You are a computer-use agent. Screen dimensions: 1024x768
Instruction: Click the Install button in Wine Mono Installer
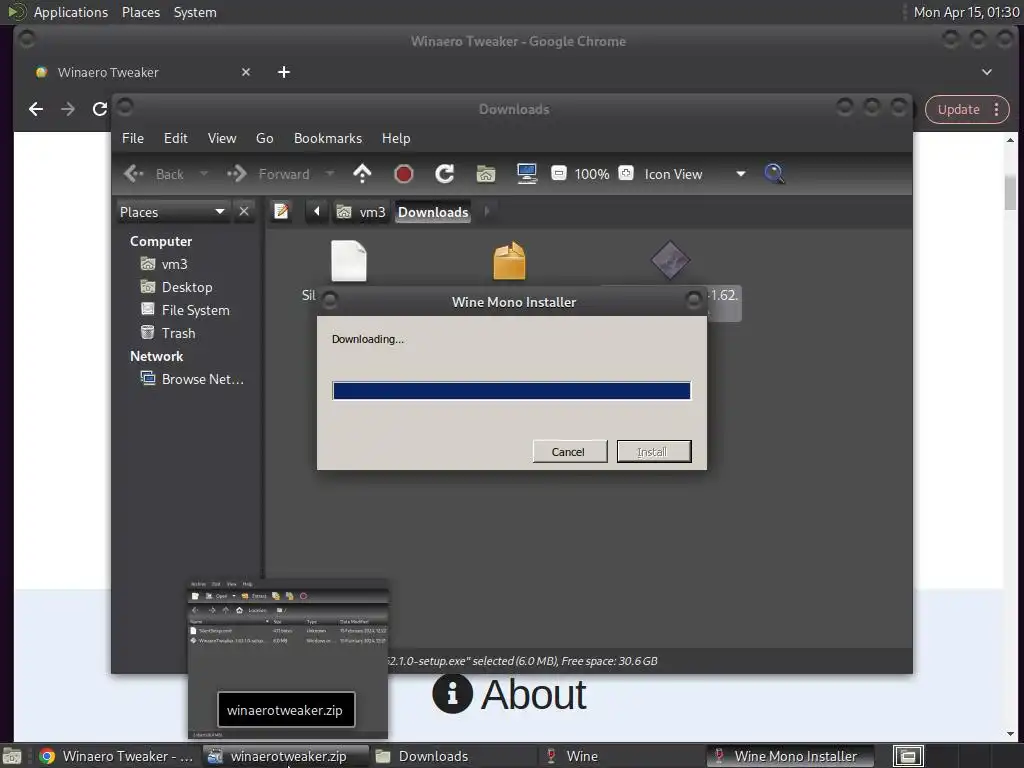click(x=654, y=451)
